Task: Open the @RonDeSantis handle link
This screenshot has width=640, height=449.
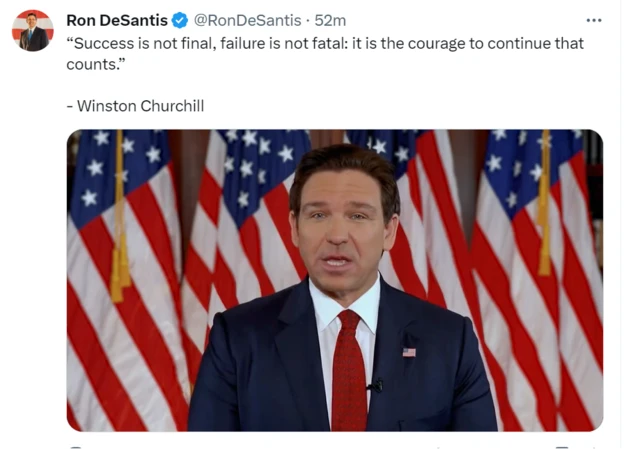Action: pyautogui.click(x=246, y=20)
